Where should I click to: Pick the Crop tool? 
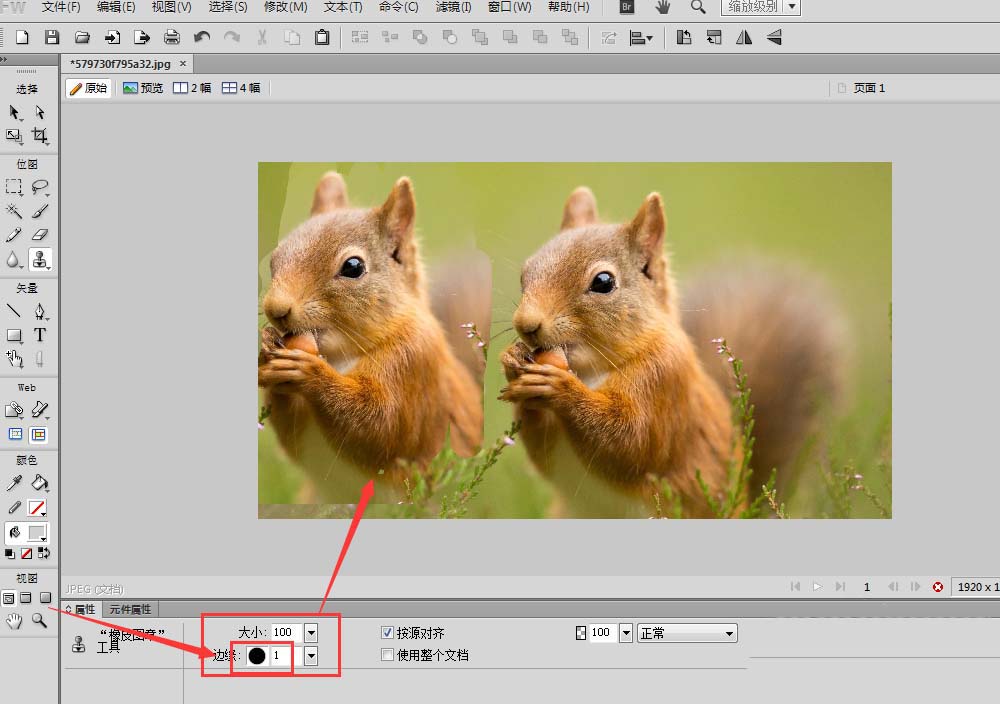pos(40,135)
